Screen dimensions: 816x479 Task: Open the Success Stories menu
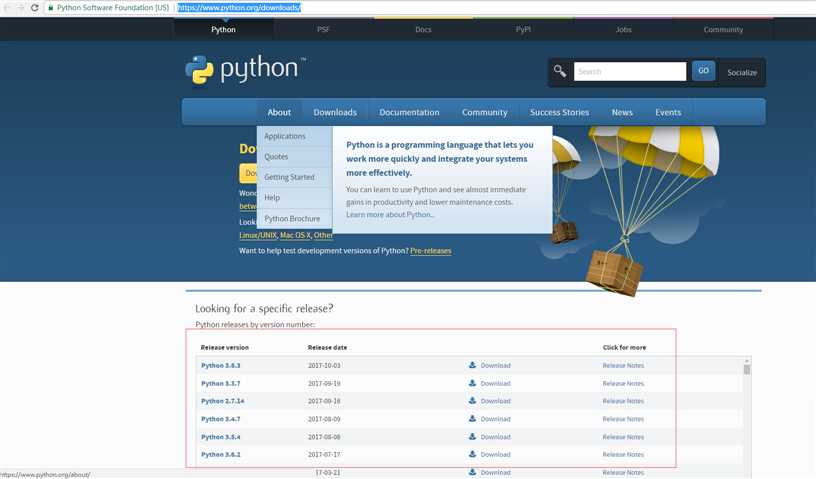click(559, 112)
